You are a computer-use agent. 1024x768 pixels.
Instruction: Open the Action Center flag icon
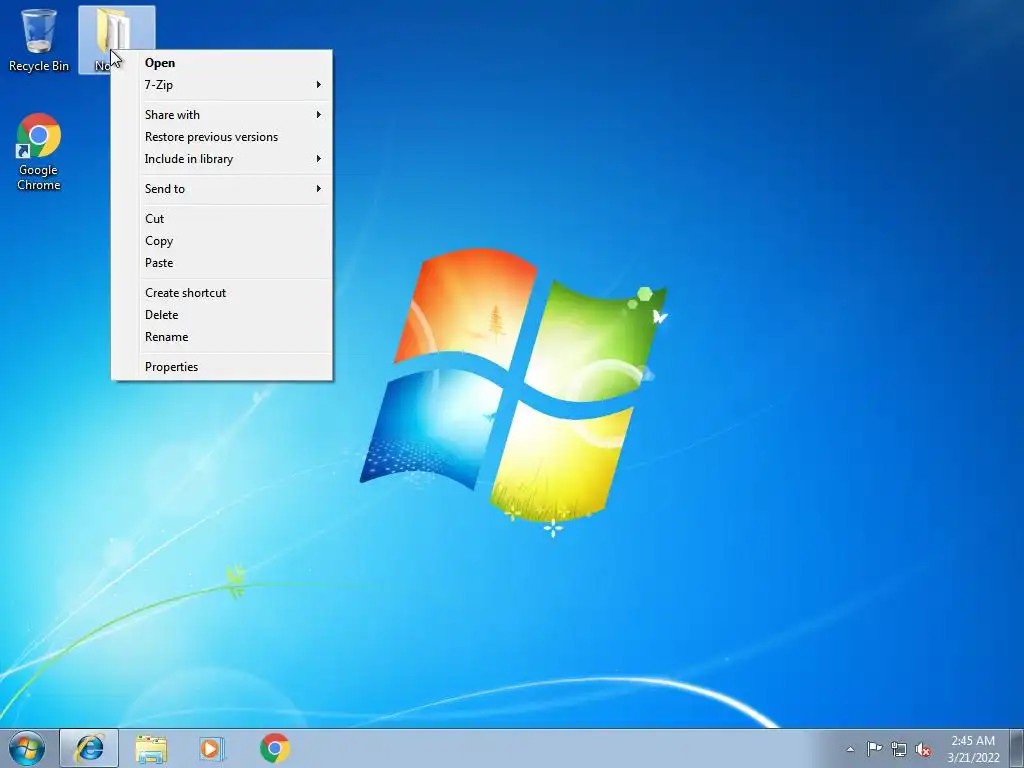tap(874, 749)
